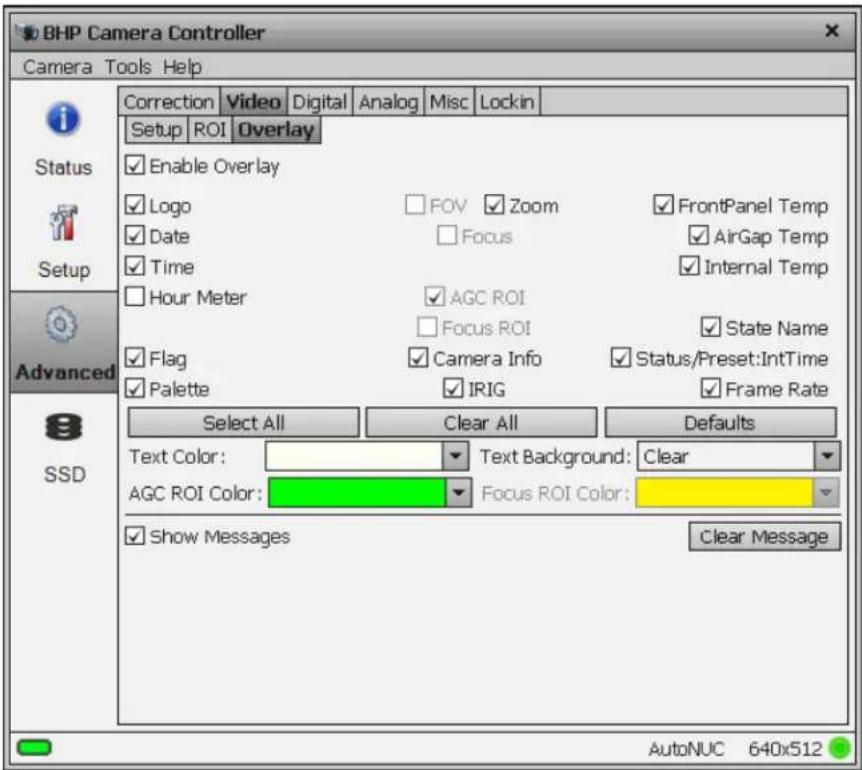Uncheck the Zoom checkbox

point(494,205)
